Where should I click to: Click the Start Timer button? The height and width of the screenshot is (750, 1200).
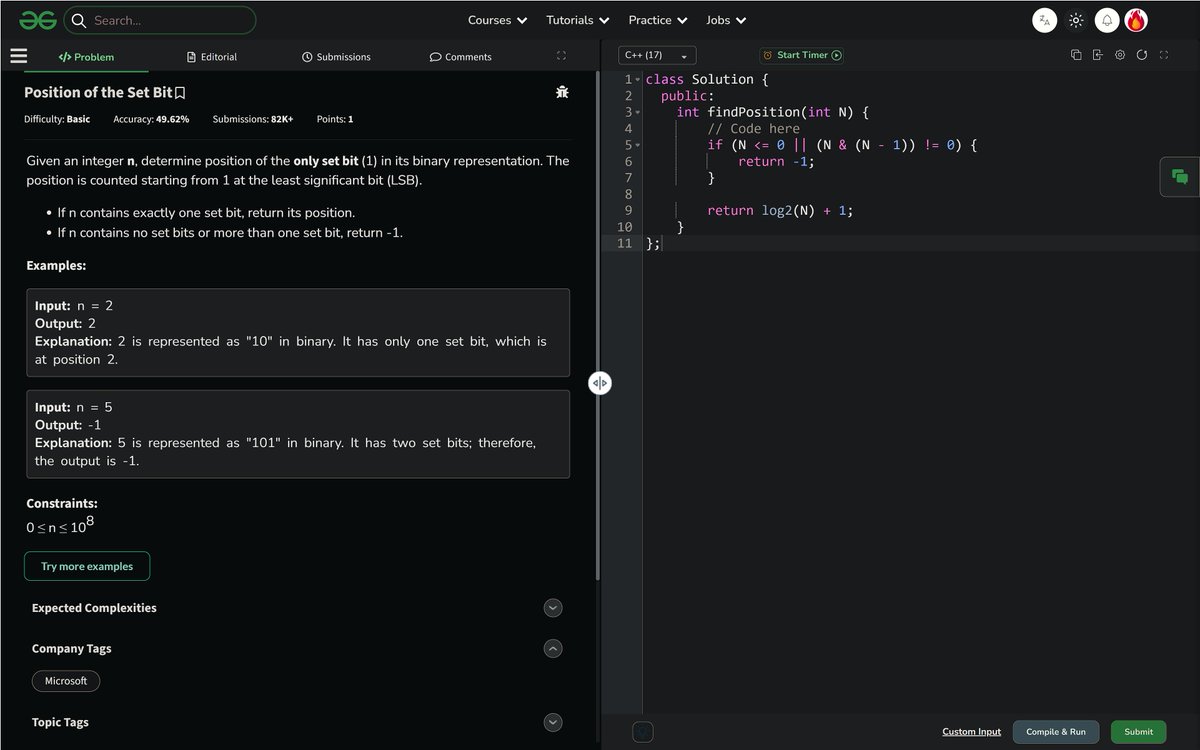click(x=801, y=55)
